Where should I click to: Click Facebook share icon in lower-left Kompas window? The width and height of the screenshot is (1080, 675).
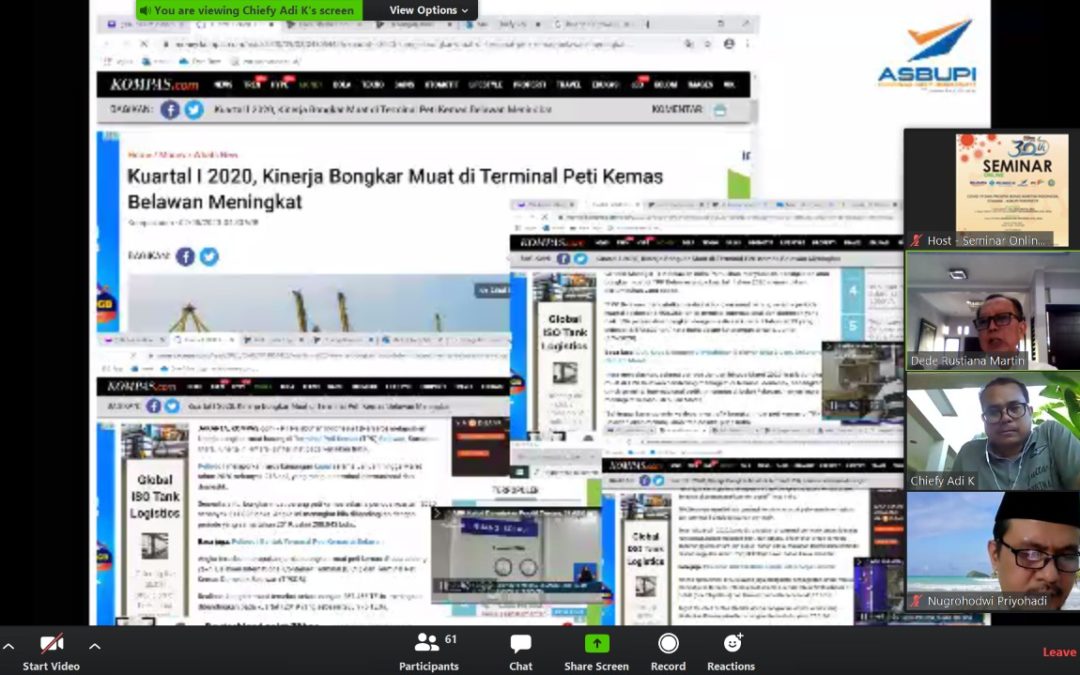click(x=154, y=406)
